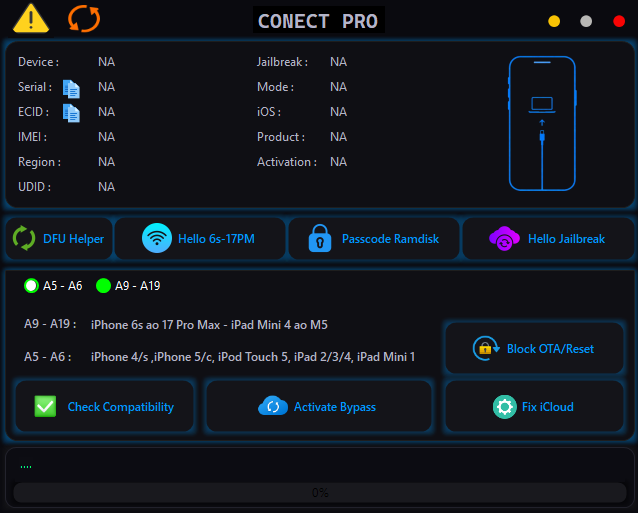
Task: Click the Activation value NA
Action: pos(339,162)
